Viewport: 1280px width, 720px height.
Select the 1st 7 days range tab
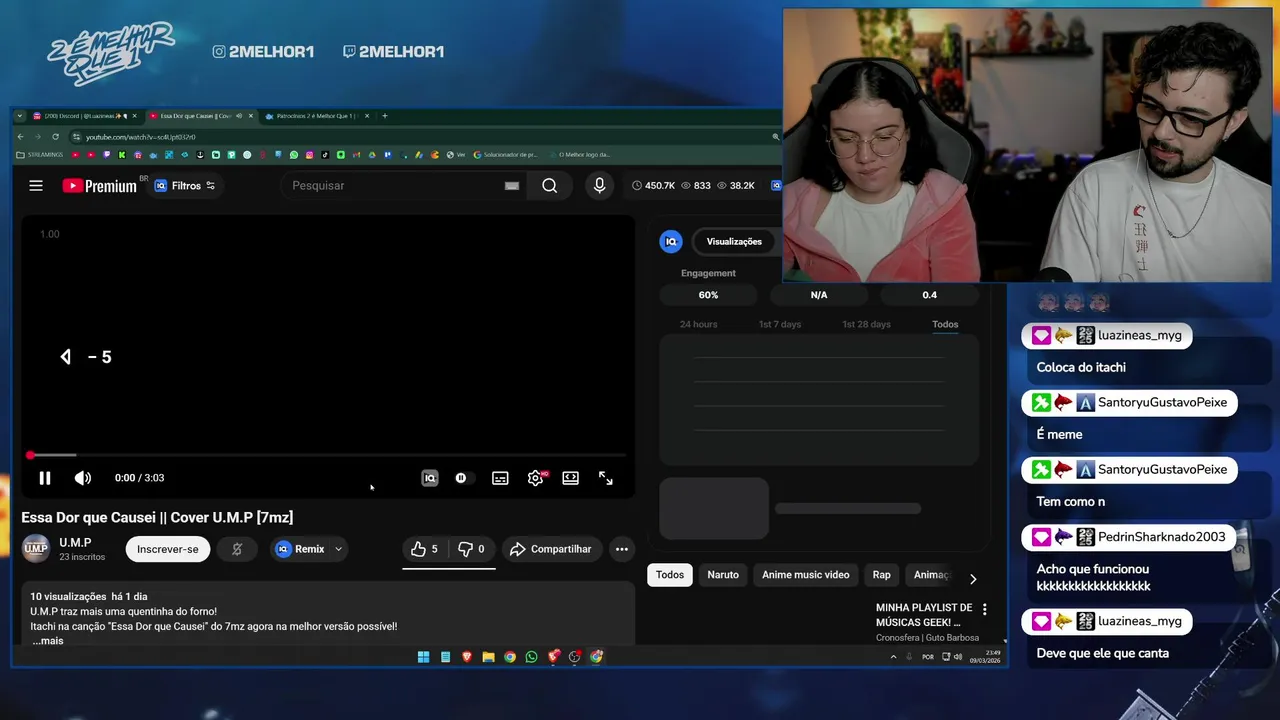pyautogui.click(x=779, y=324)
